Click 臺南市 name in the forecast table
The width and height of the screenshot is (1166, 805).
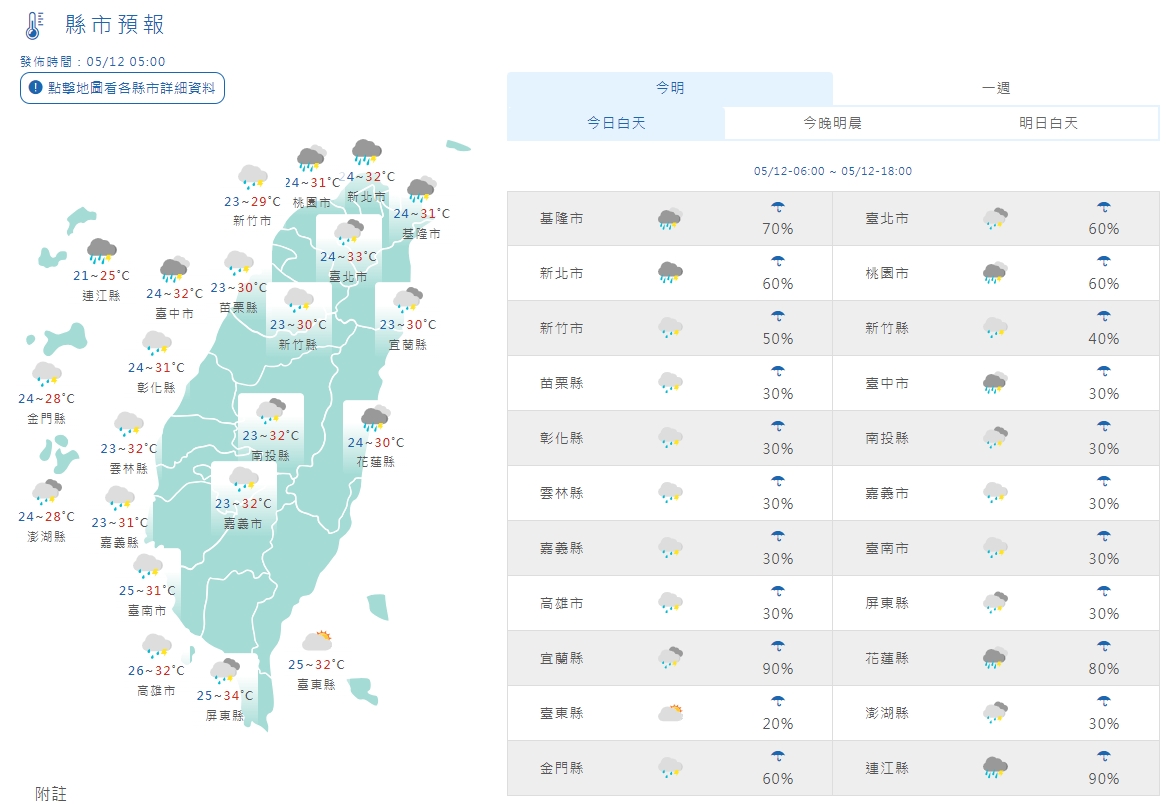point(886,548)
